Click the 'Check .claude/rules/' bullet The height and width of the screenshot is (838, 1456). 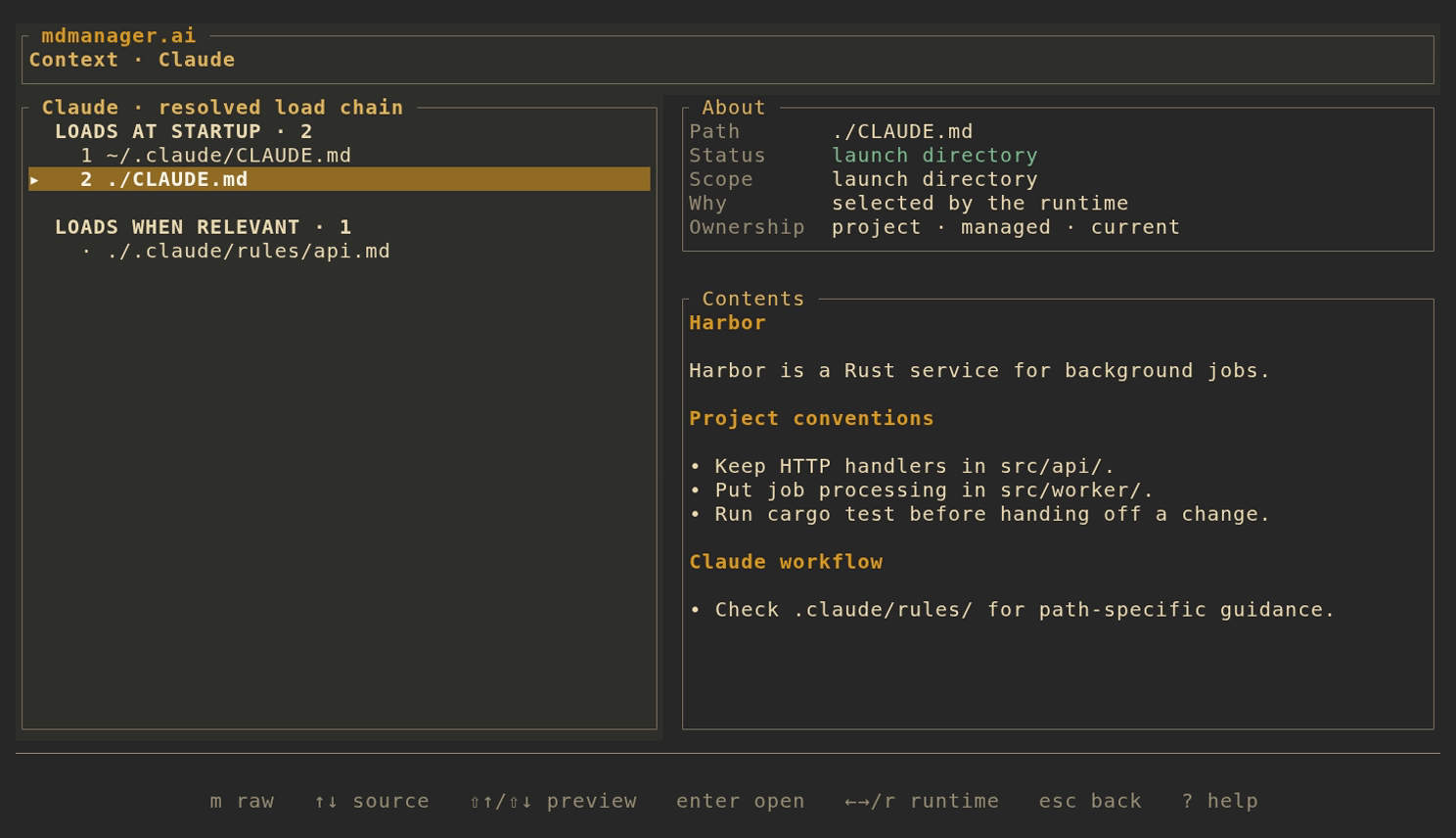click(x=1012, y=610)
